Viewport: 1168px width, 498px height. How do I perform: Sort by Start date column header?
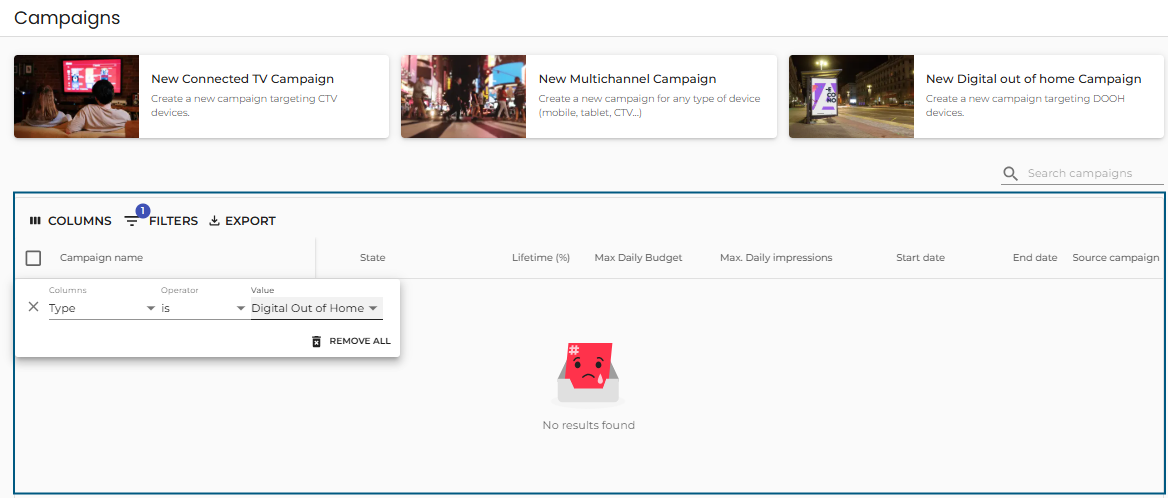pyautogui.click(x=920, y=258)
